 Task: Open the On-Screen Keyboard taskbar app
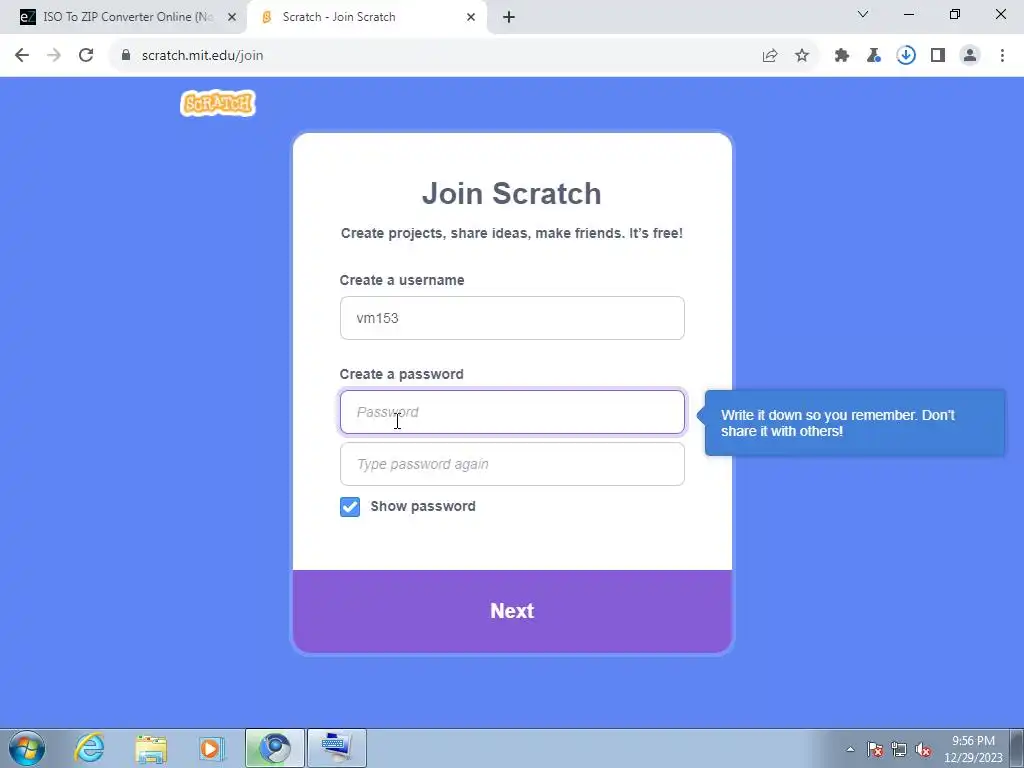click(x=337, y=748)
